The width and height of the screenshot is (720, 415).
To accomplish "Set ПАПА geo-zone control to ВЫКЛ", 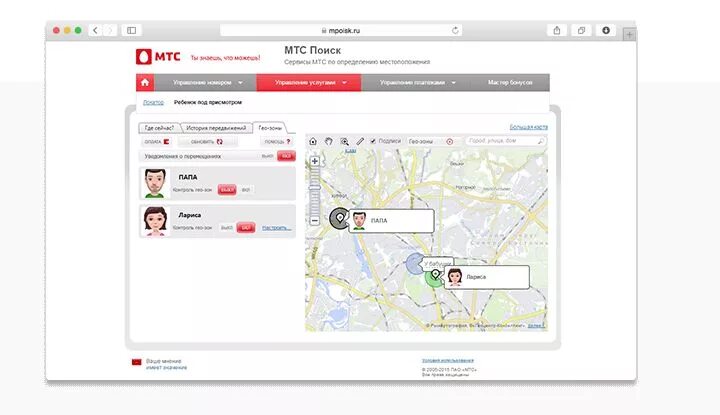I will (x=227, y=190).
